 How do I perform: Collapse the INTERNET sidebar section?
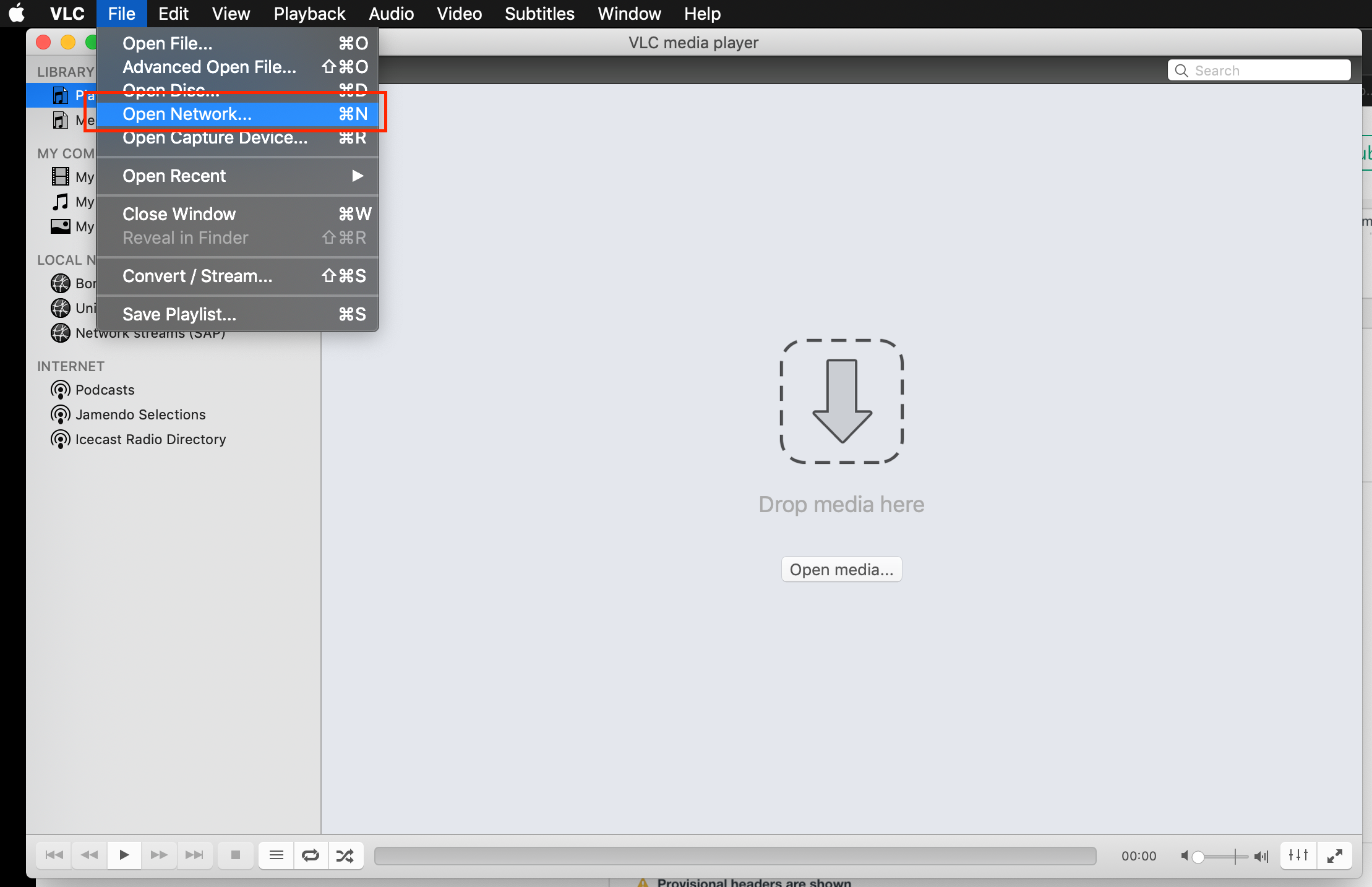coord(71,366)
